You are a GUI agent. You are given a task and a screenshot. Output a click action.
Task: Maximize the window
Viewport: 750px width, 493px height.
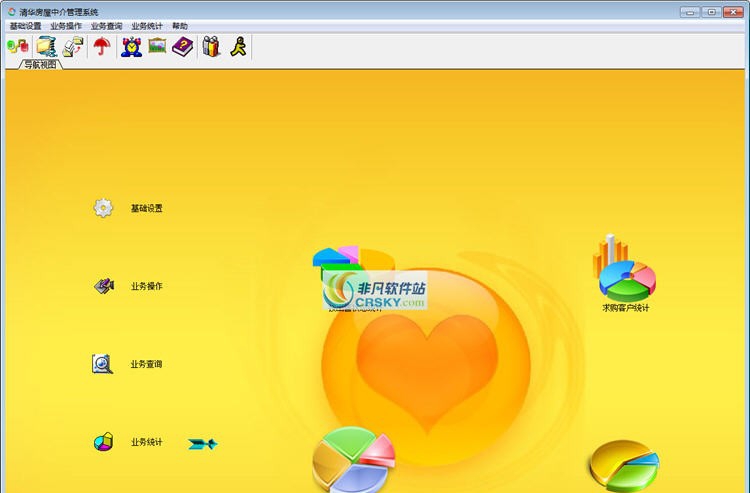coord(712,12)
